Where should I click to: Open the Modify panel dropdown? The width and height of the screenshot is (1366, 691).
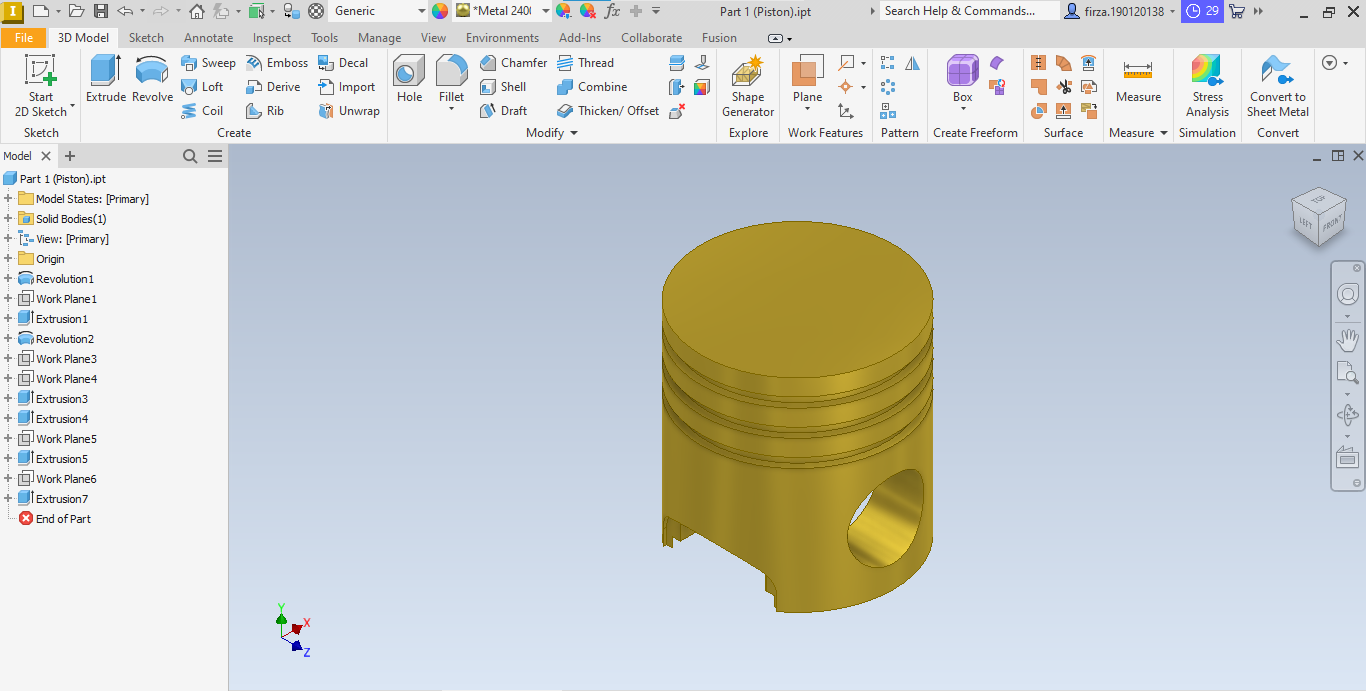tap(573, 133)
